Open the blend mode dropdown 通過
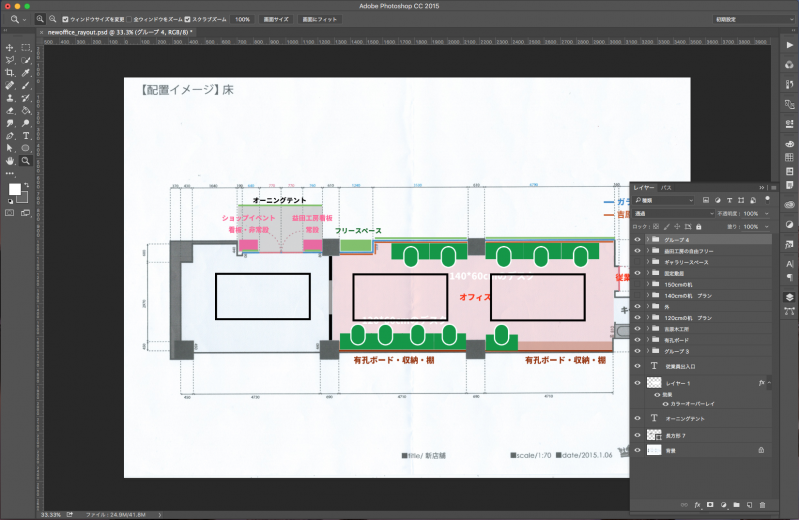Viewport: 799px width, 520px height. [674, 214]
